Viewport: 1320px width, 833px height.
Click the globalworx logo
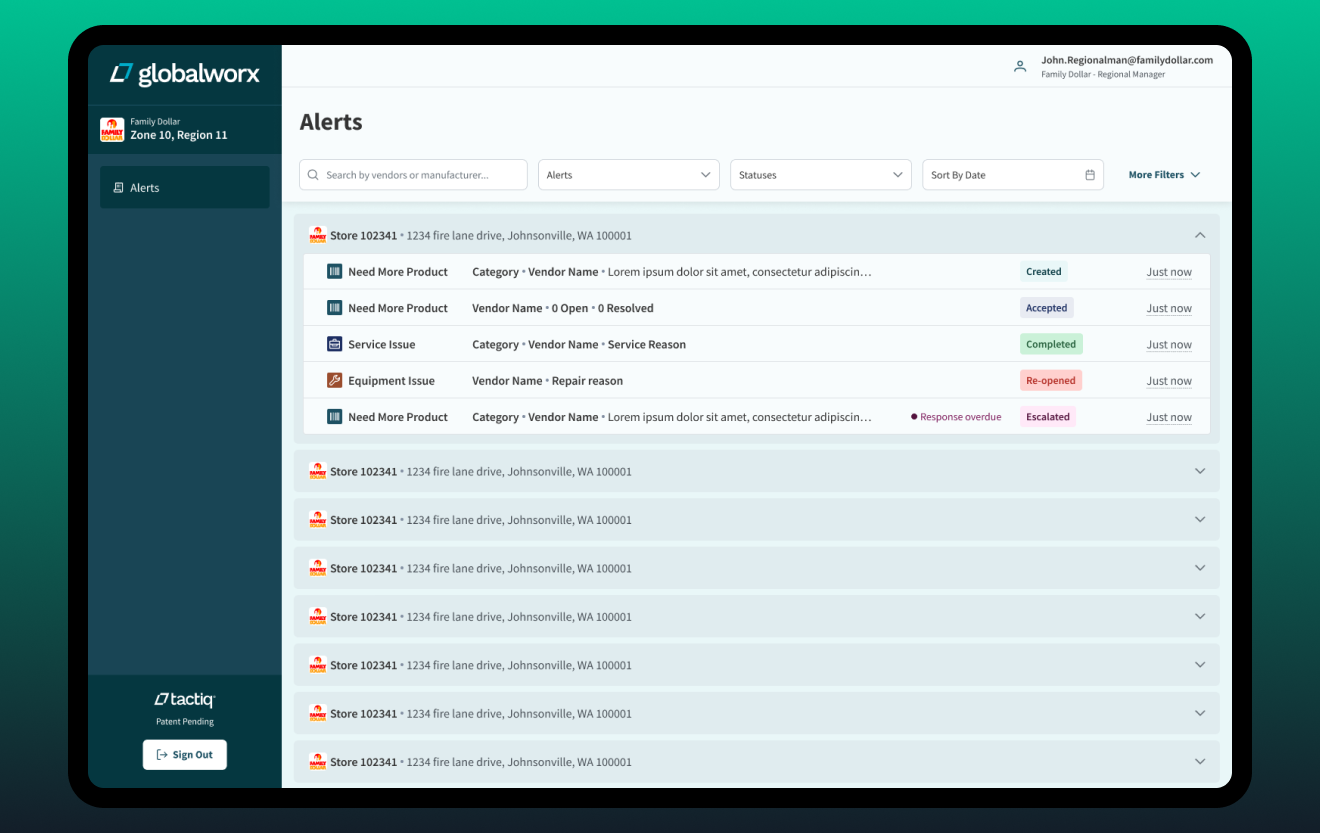(185, 73)
